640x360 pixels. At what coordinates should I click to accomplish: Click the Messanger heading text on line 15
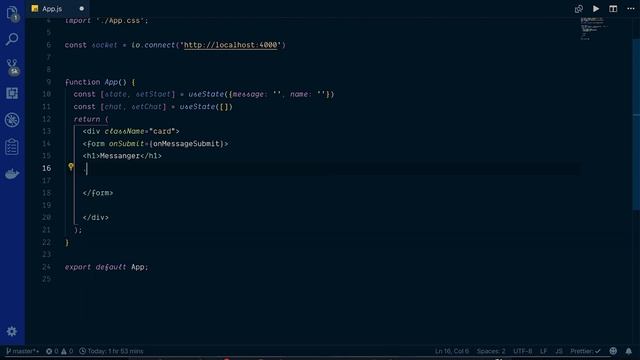[120, 156]
